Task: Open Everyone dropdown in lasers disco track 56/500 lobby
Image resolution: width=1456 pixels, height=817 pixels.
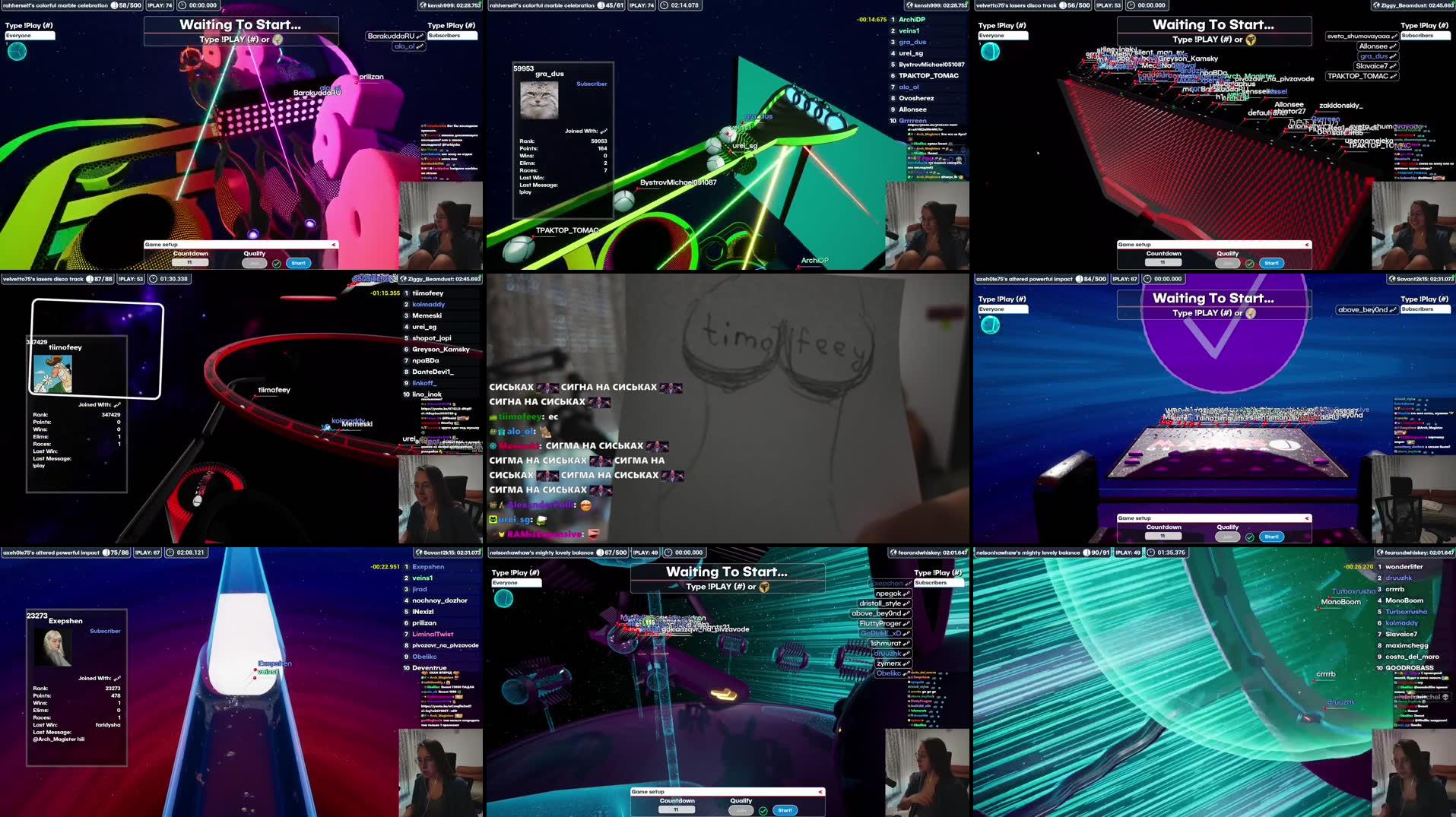Action: click(x=1003, y=36)
